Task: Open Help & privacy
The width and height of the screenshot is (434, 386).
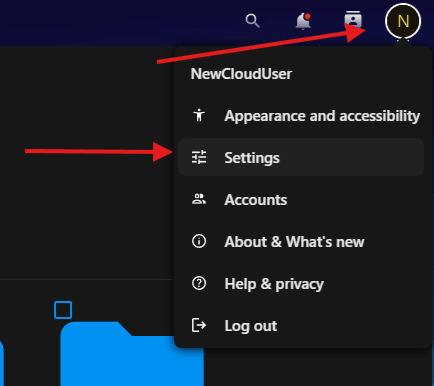Action: point(301,284)
